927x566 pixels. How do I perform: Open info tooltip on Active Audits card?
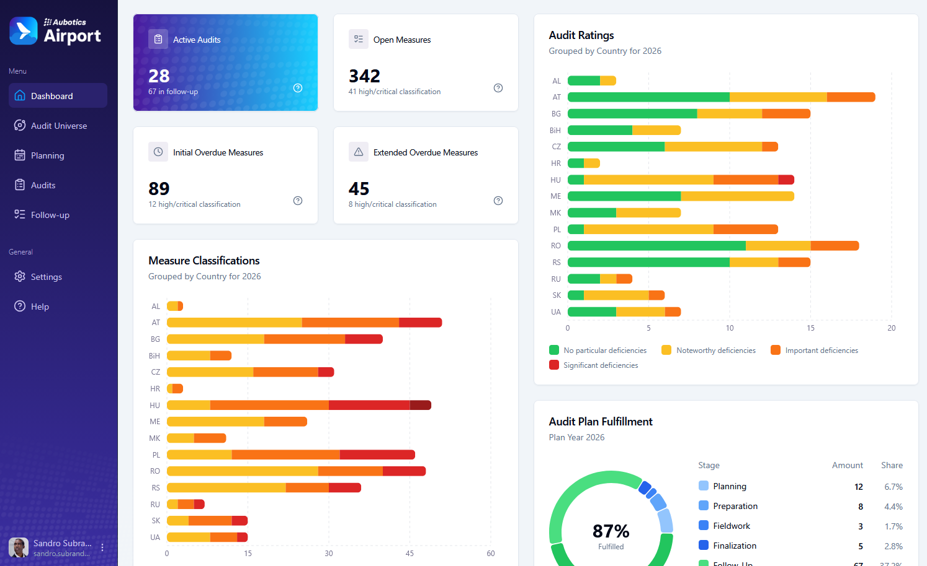pyautogui.click(x=298, y=88)
